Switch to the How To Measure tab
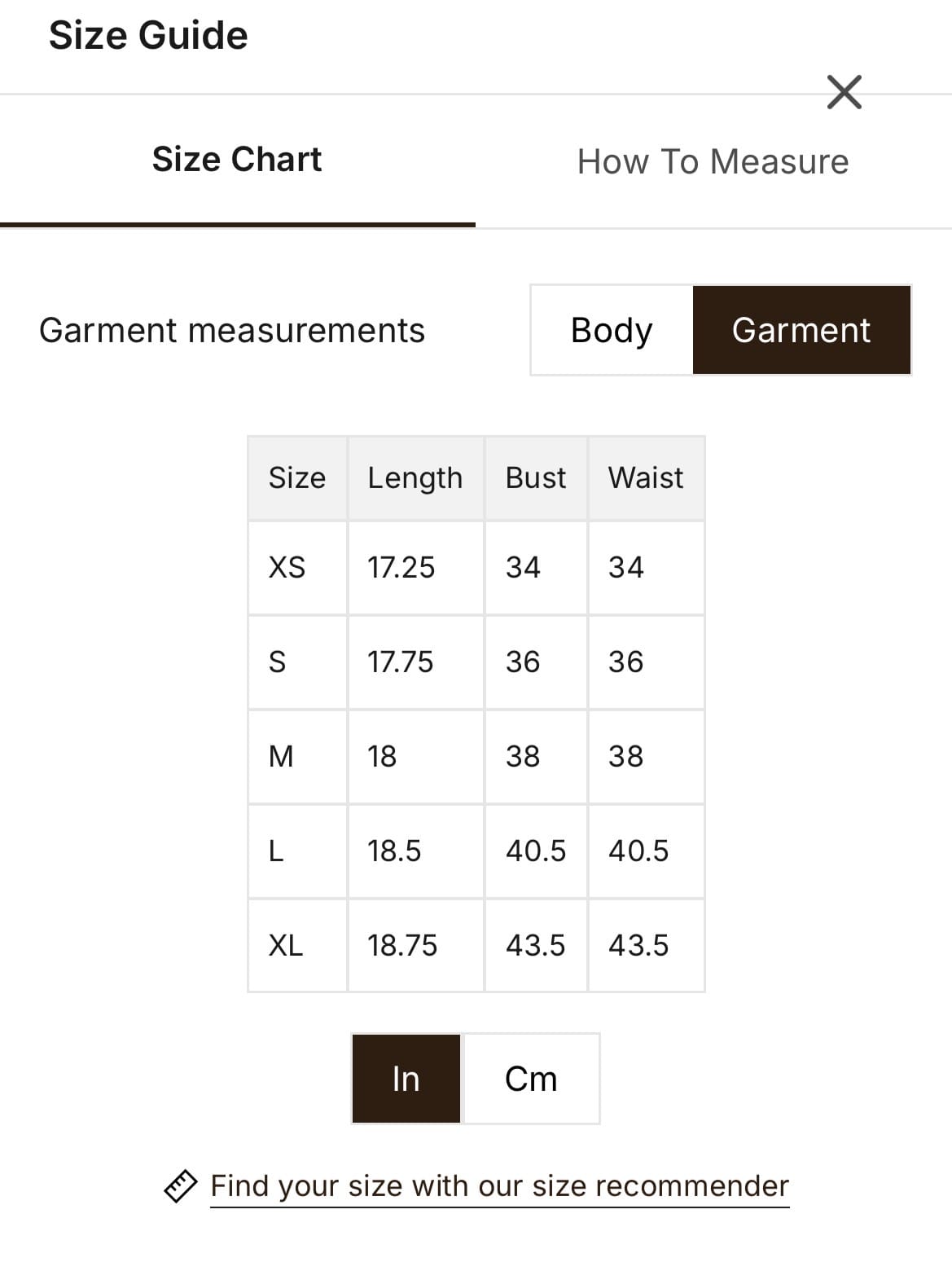The height and width of the screenshot is (1271, 952). [x=713, y=161]
